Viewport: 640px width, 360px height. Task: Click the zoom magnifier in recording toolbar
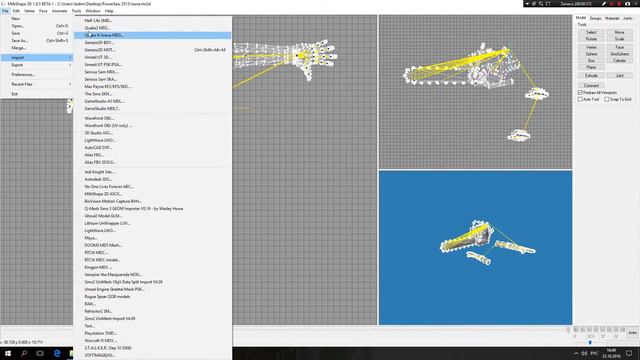coord(541,4)
